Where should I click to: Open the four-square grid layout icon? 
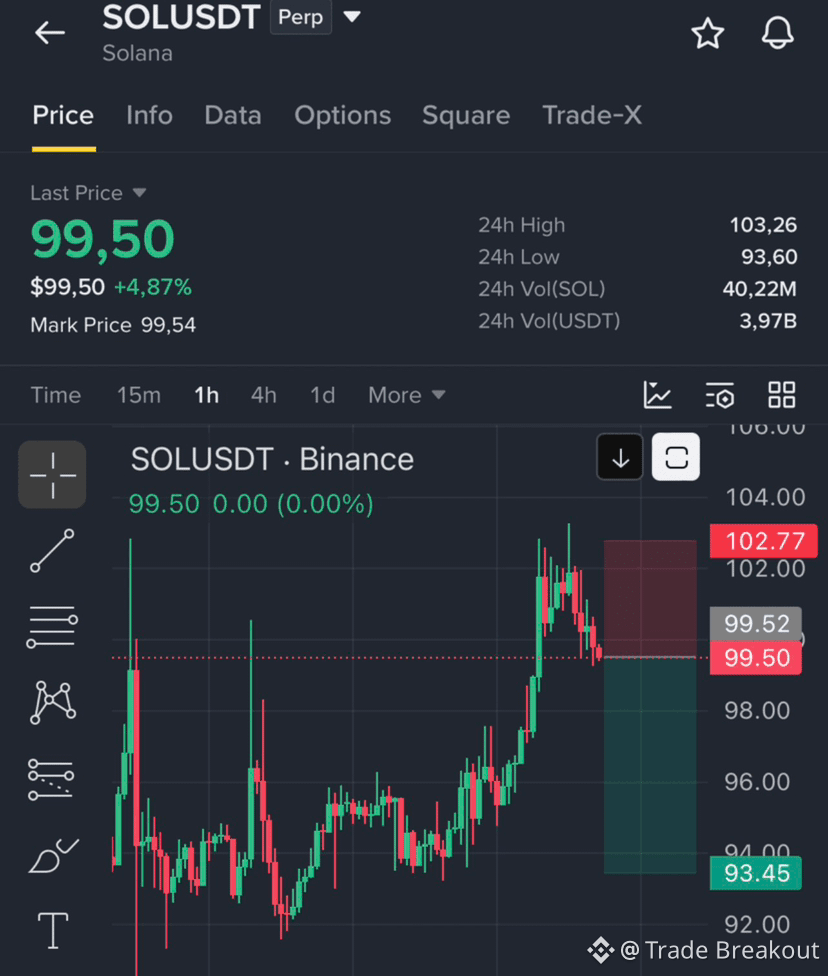[x=782, y=395]
